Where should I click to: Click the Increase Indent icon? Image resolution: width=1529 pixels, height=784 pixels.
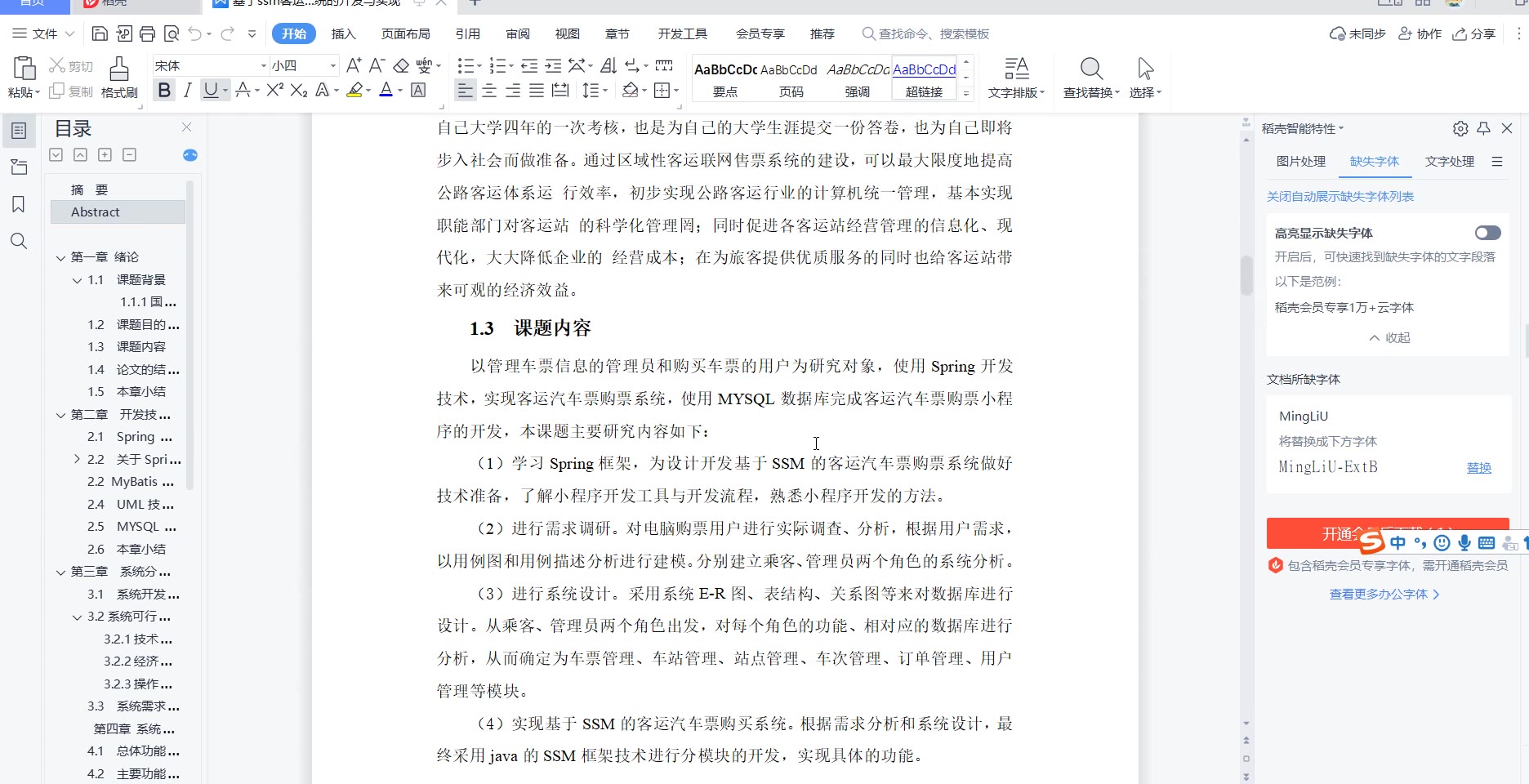pyautogui.click(x=553, y=65)
